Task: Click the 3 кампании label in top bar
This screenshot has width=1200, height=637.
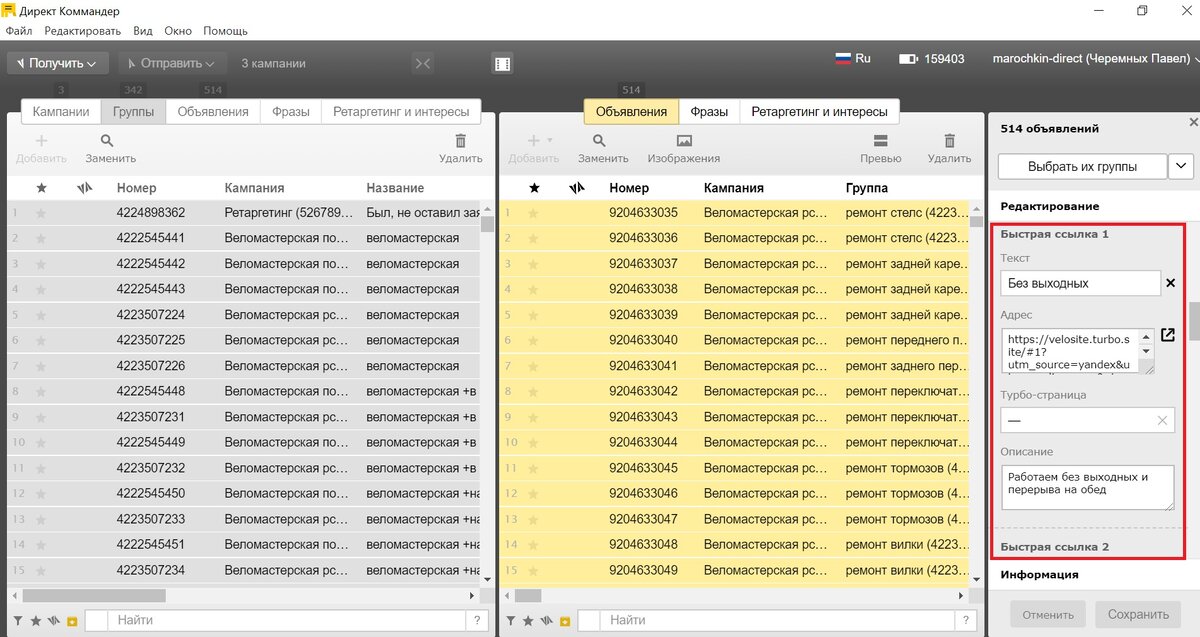Action: [x=273, y=63]
